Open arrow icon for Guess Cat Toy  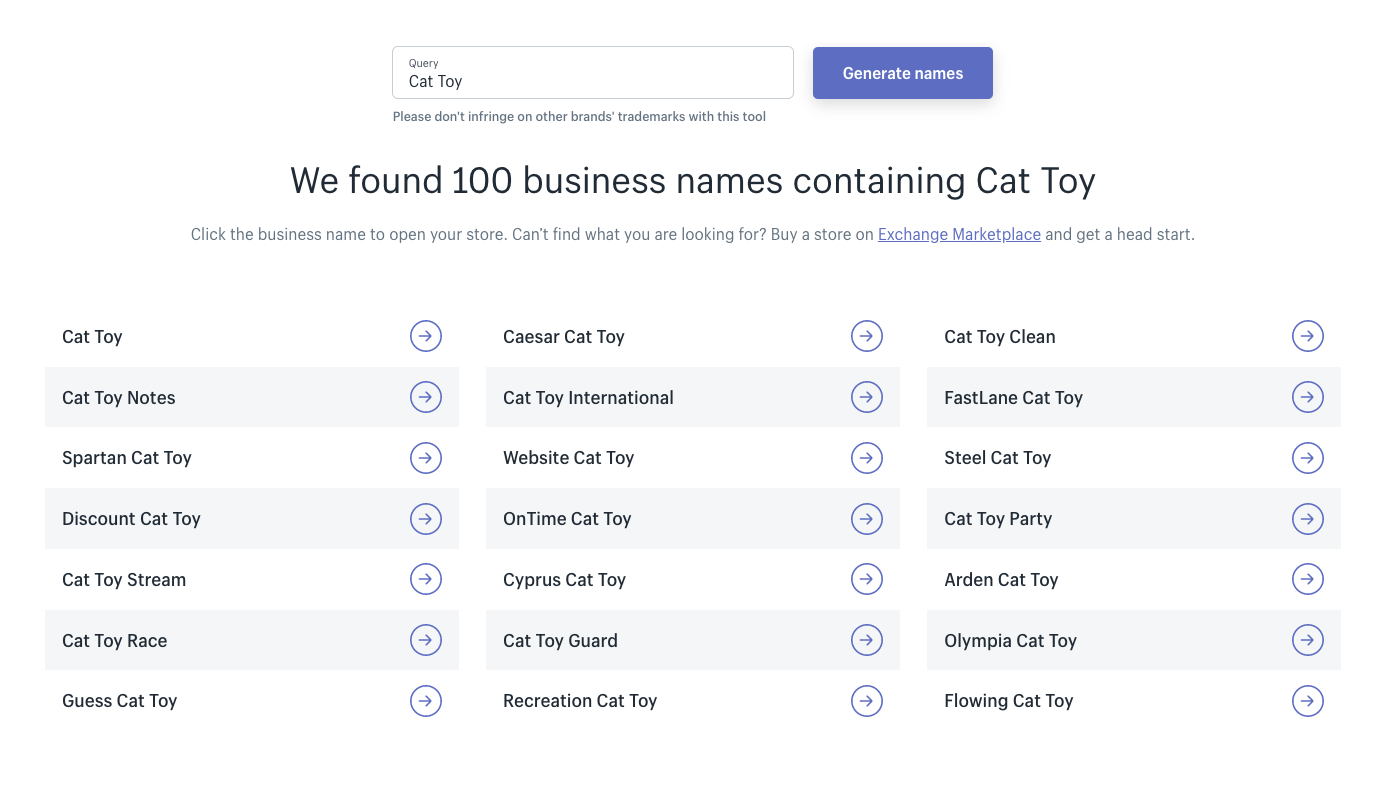click(x=425, y=701)
